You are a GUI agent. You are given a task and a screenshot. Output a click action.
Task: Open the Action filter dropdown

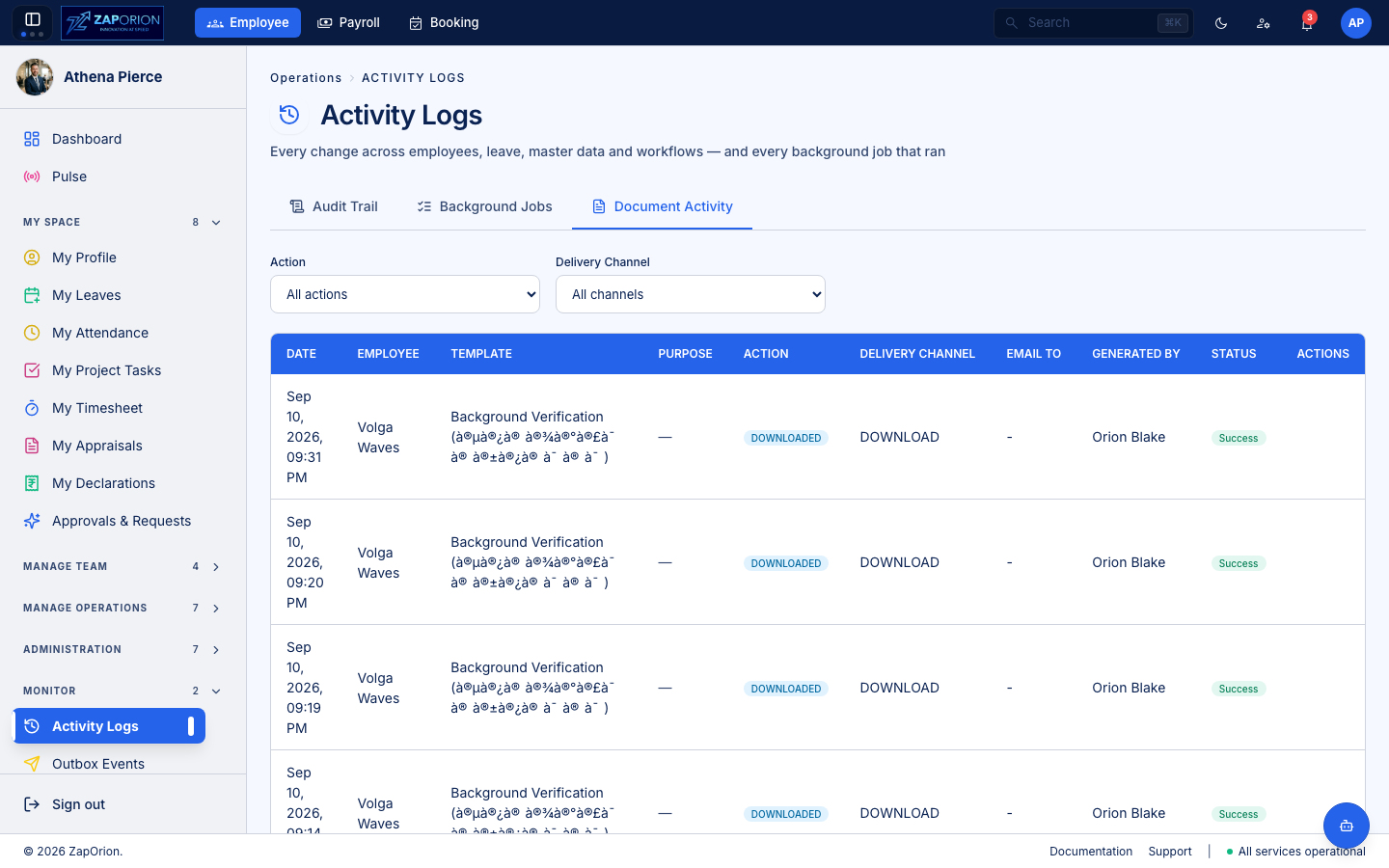(x=405, y=294)
